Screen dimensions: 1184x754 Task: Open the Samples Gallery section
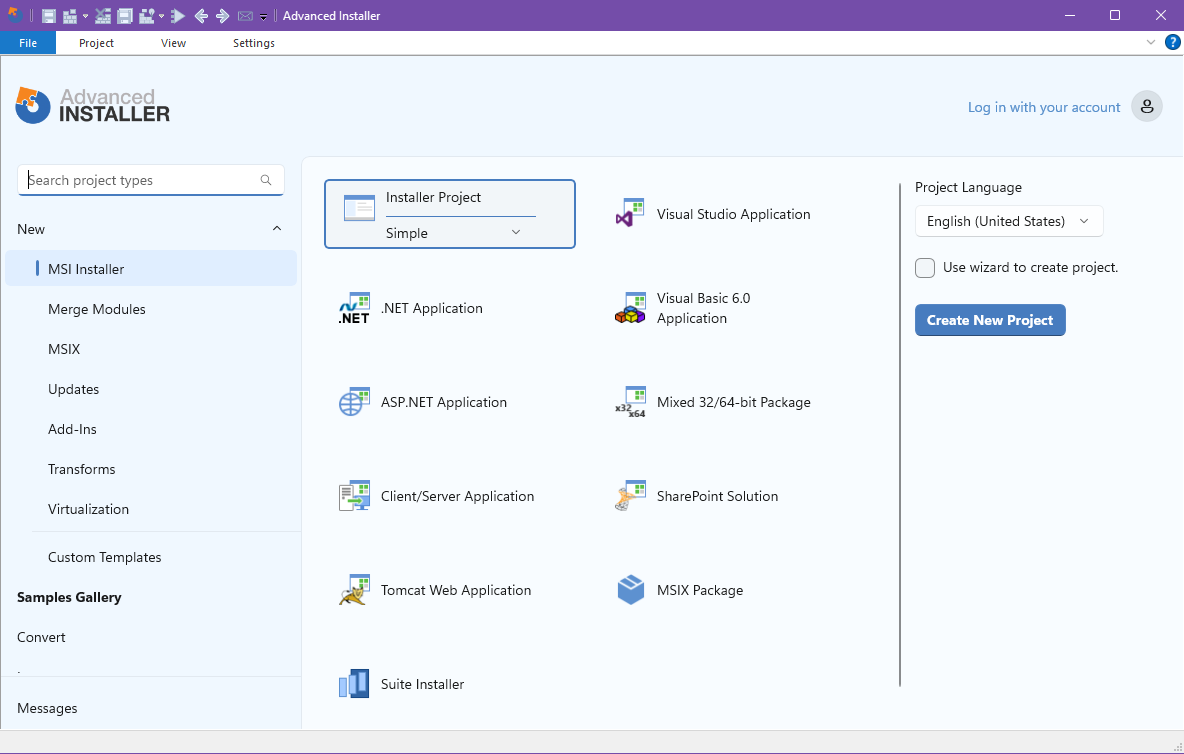(69, 597)
